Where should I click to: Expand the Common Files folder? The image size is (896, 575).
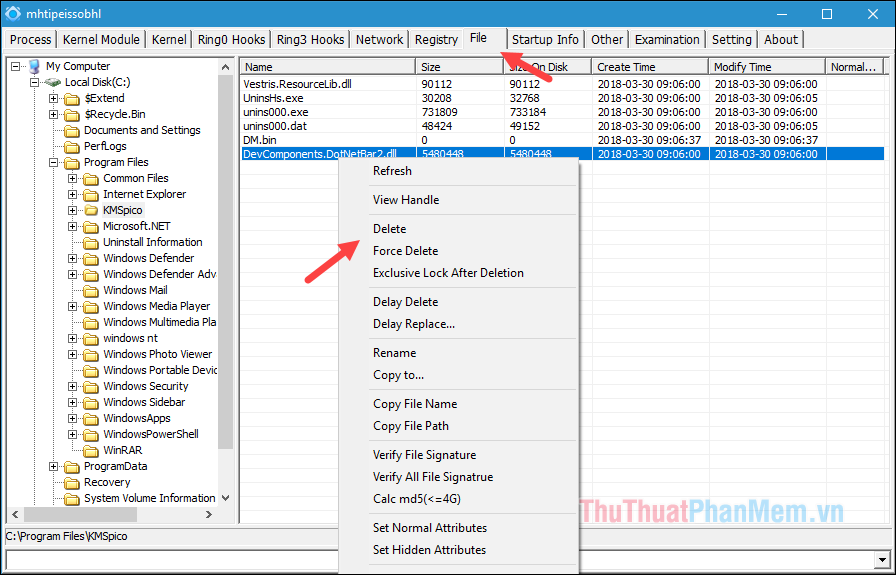[73, 178]
